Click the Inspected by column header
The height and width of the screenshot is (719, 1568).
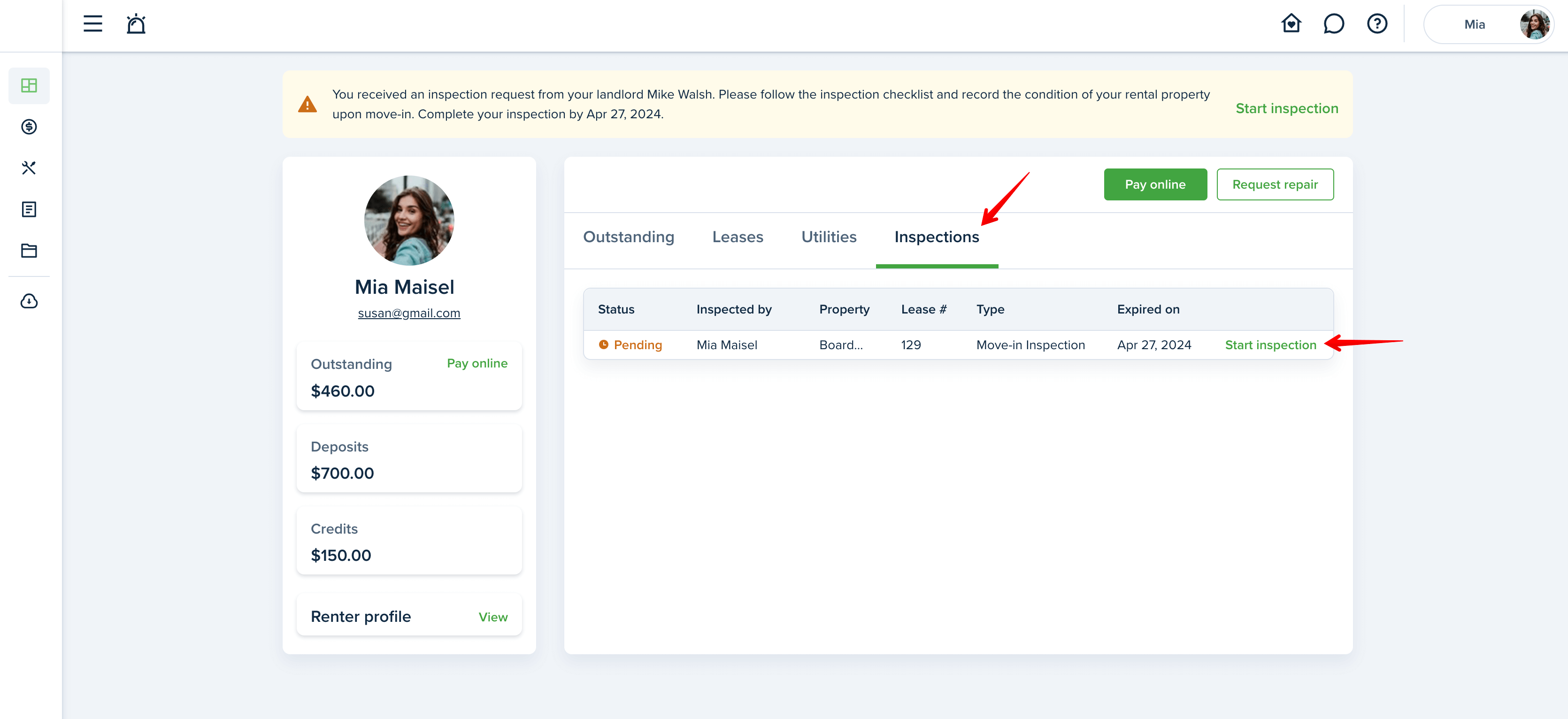click(x=733, y=309)
